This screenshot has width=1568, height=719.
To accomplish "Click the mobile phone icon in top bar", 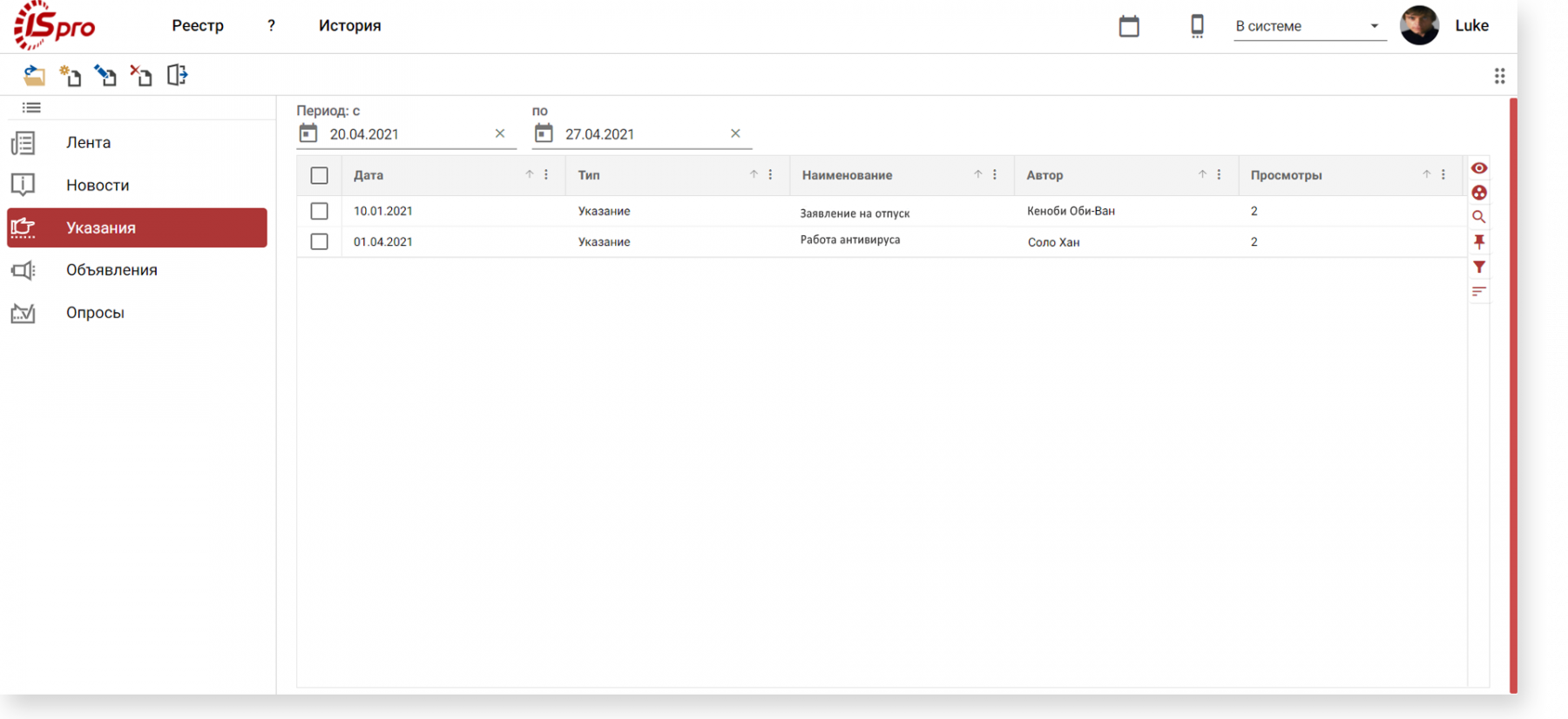I will (x=1198, y=26).
